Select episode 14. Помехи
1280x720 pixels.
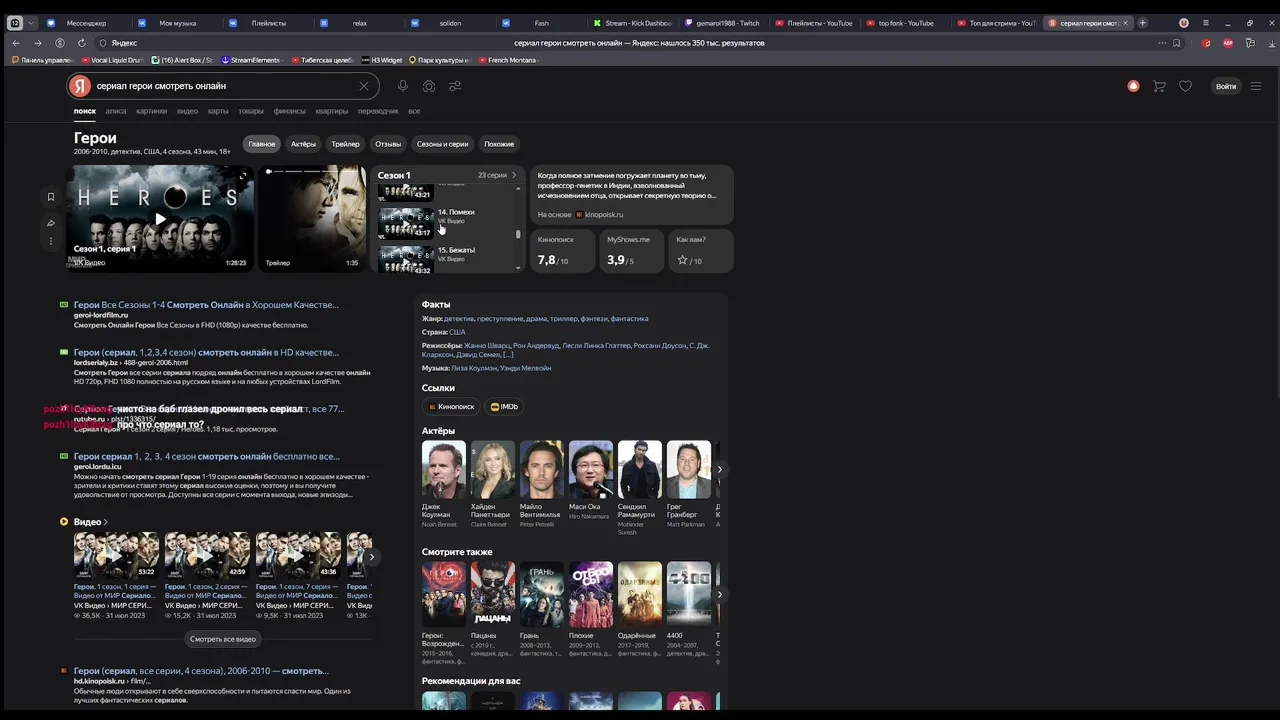coord(447,221)
